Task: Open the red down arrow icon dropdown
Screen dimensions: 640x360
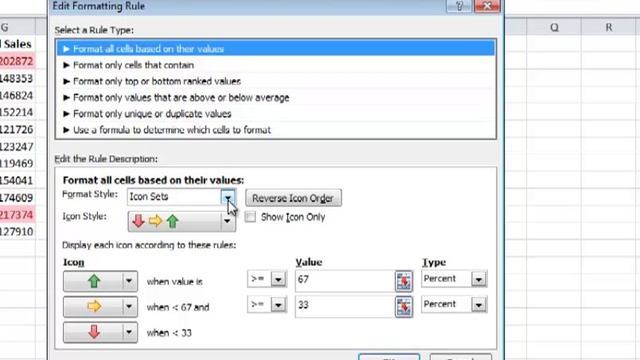Action: click(x=129, y=332)
